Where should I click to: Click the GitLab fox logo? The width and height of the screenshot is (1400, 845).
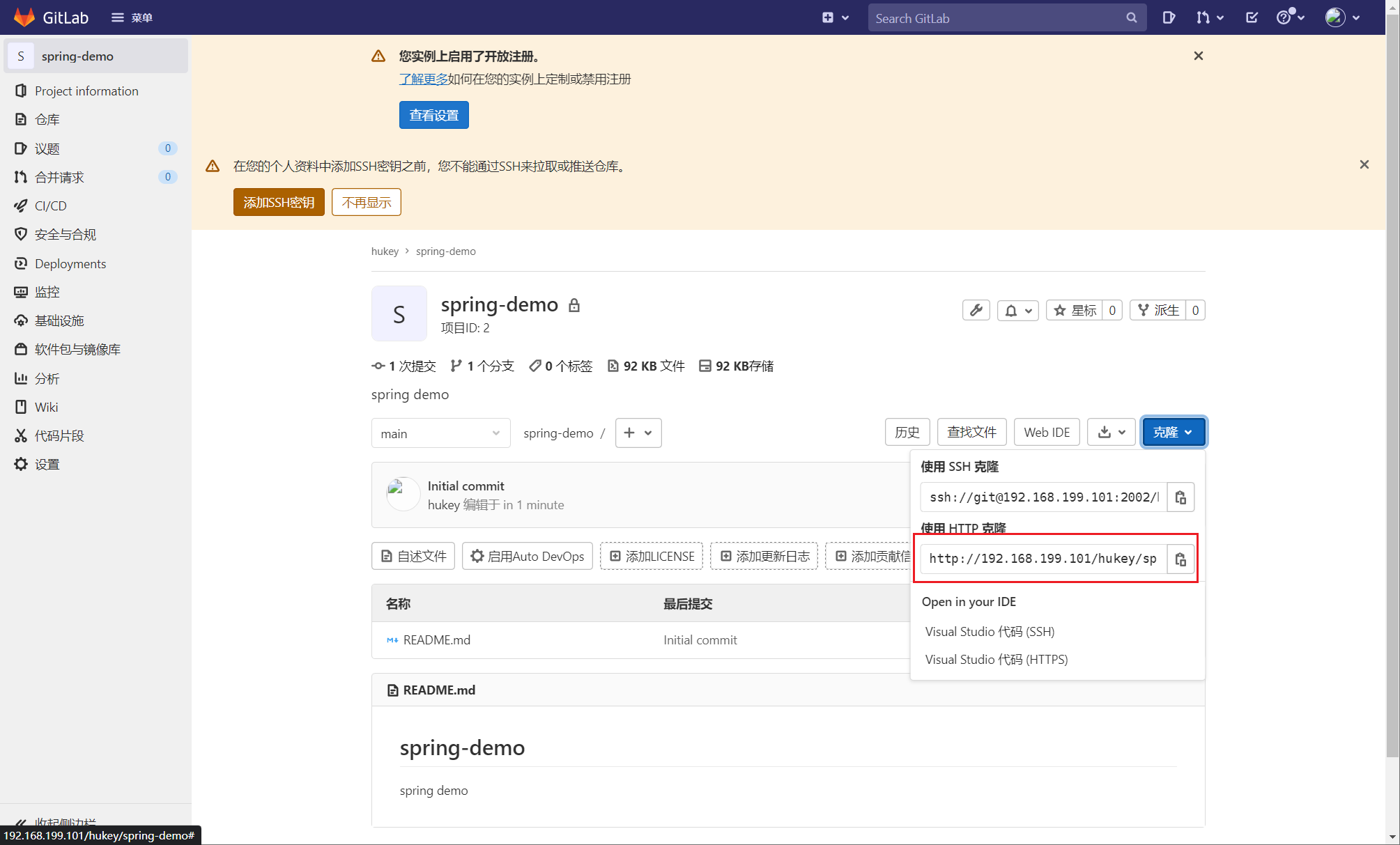[x=24, y=17]
